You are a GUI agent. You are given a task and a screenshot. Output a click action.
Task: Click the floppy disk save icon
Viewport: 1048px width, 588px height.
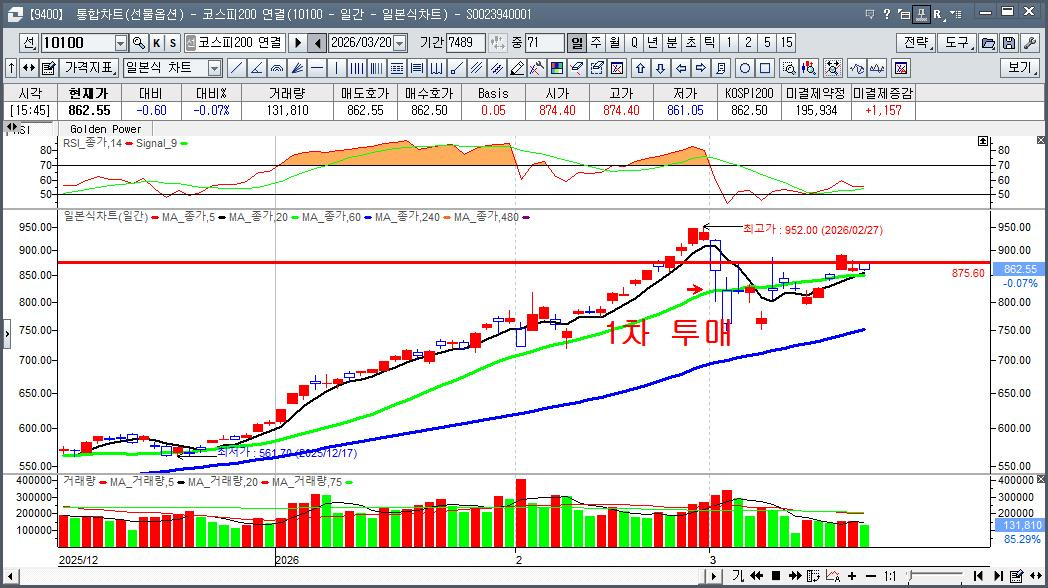point(1009,43)
